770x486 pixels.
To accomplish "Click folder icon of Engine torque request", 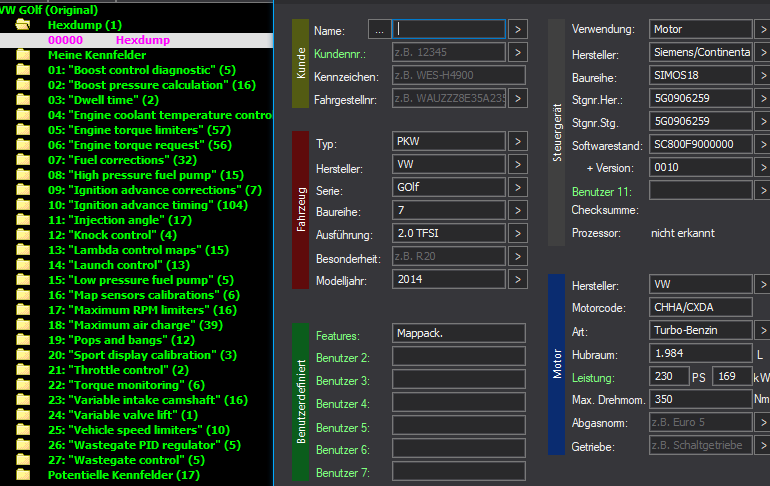I will (x=23, y=145).
